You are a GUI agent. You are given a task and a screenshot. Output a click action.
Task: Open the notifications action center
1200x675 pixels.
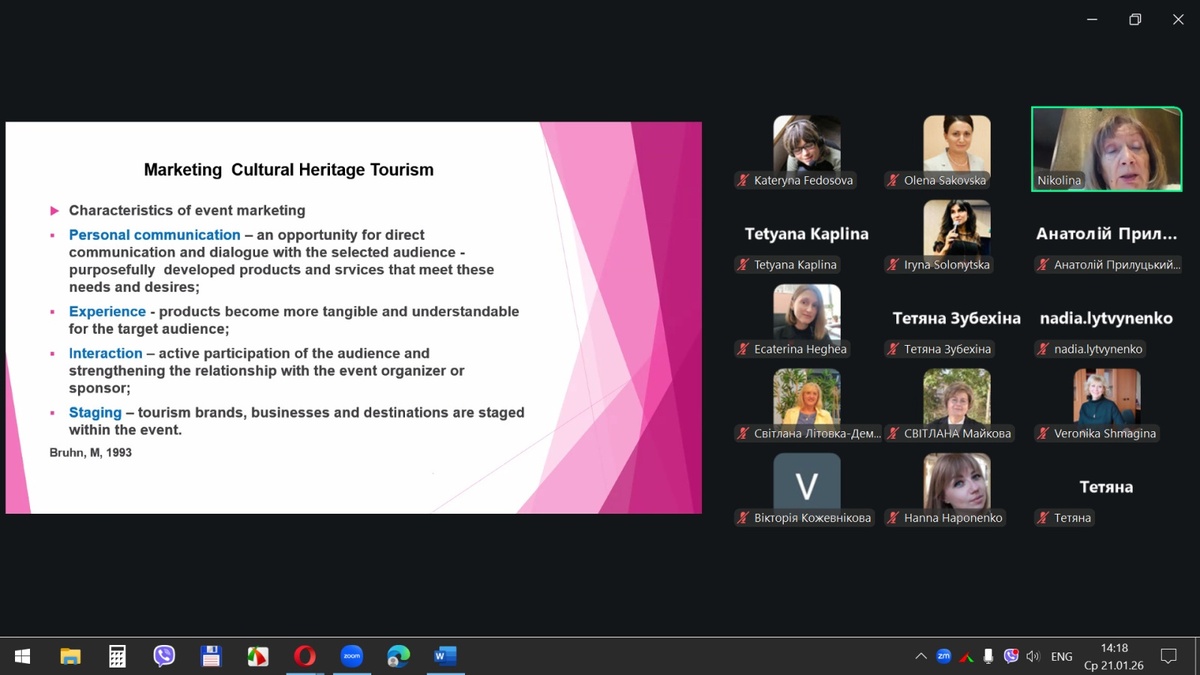click(x=1168, y=656)
